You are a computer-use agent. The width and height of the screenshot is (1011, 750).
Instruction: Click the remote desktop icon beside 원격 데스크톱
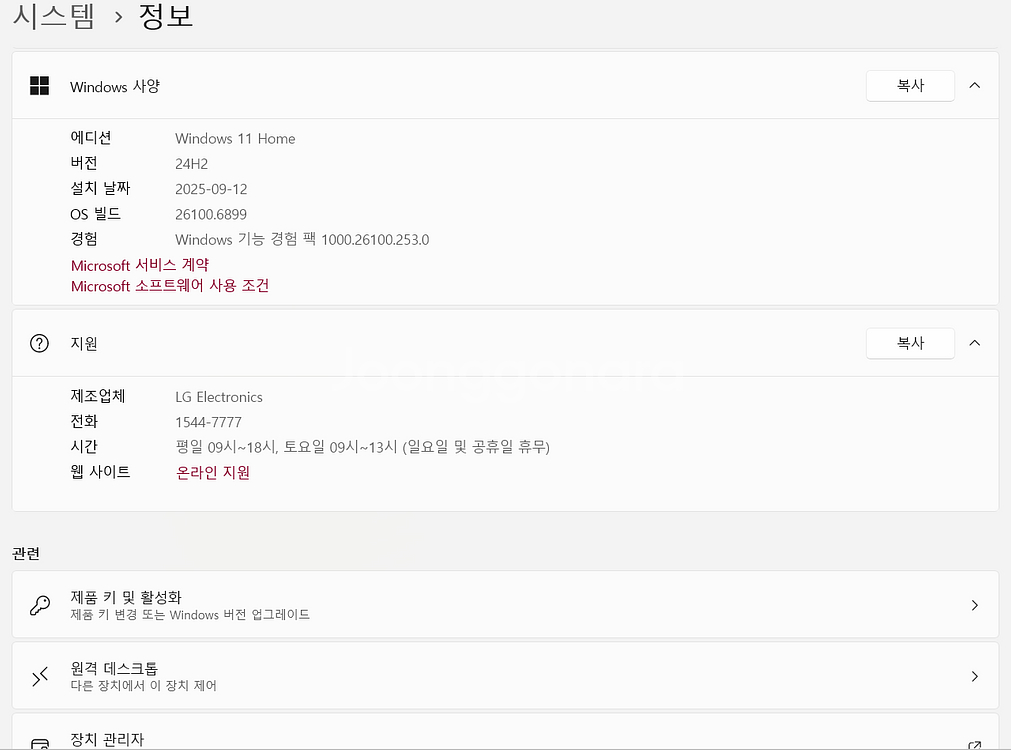(x=39, y=676)
